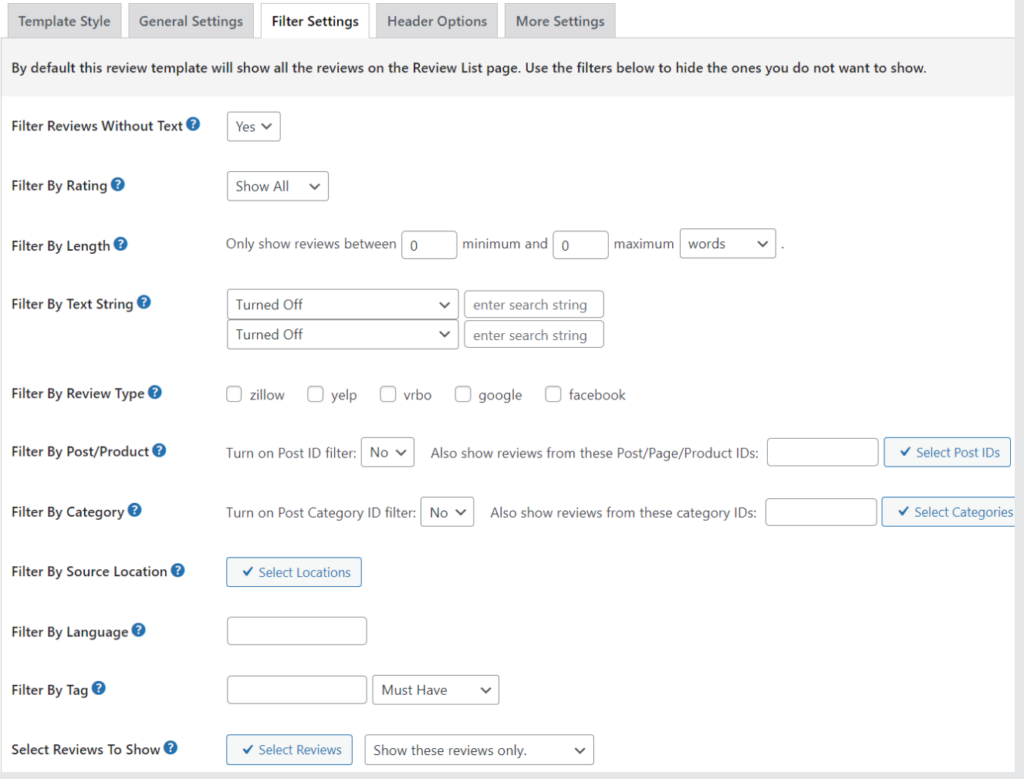Click the Select Reviews button
This screenshot has width=1024, height=779.
289,750
